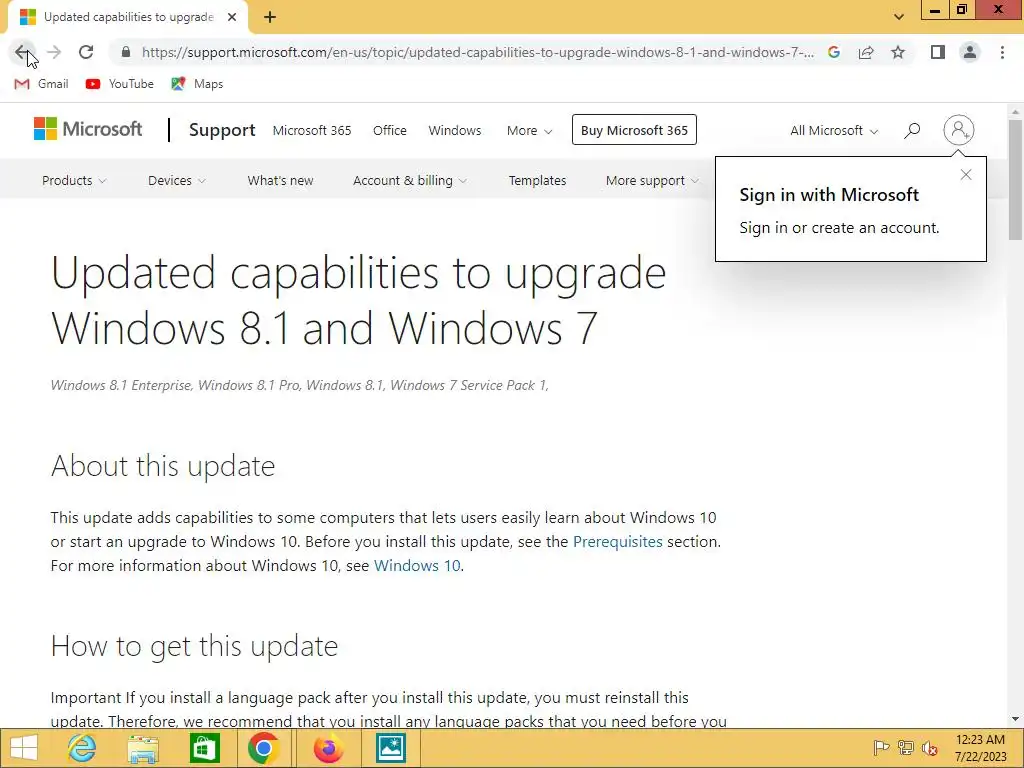1024x768 pixels.
Task: Expand the More support menu
Action: point(652,180)
